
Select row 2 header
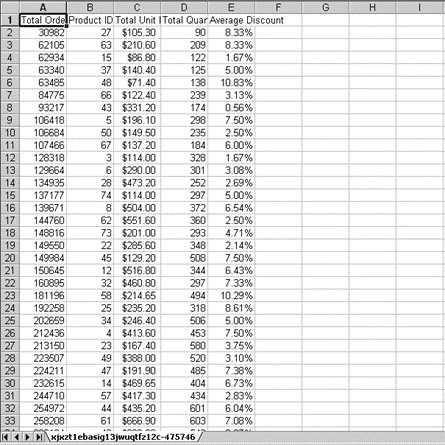click(10, 33)
